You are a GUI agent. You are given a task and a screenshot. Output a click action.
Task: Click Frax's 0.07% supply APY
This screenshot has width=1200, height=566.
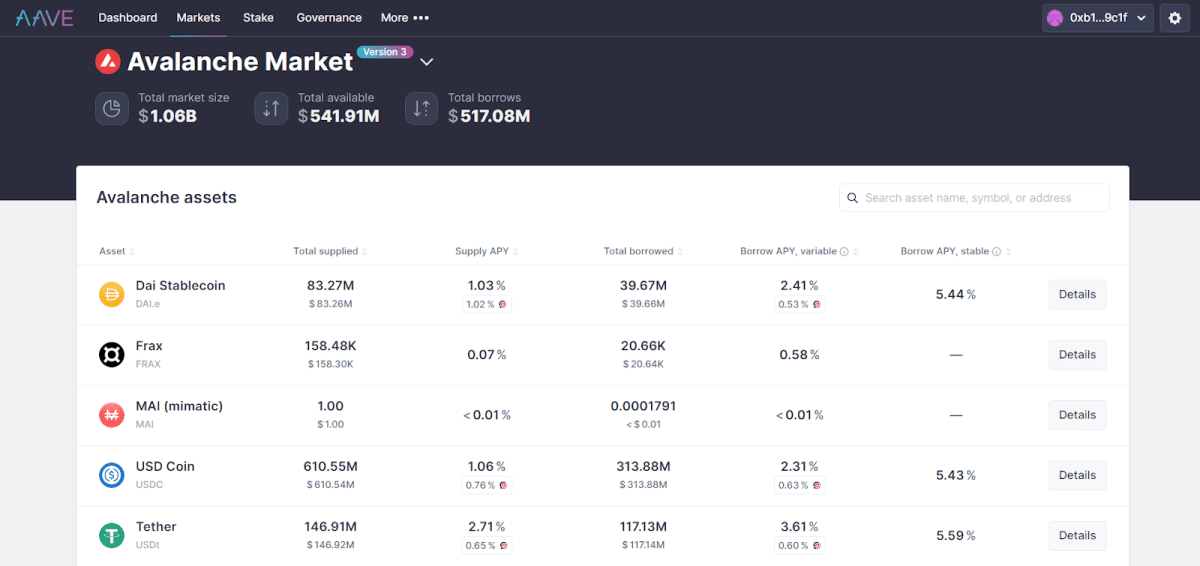point(487,355)
